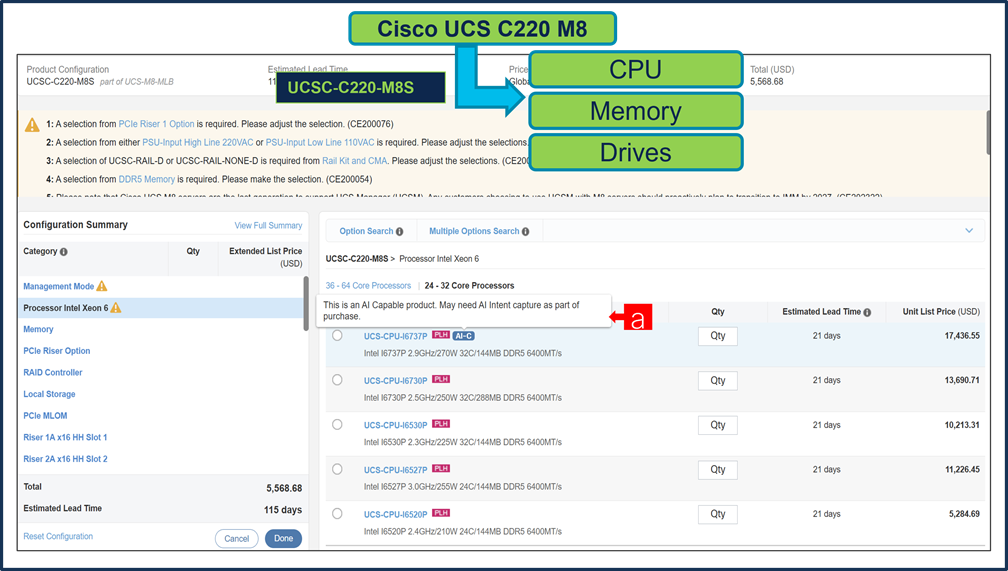Click the AI-C badge on UCS-CPU-I6737P
This screenshot has height=571, width=1008.
(464, 336)
